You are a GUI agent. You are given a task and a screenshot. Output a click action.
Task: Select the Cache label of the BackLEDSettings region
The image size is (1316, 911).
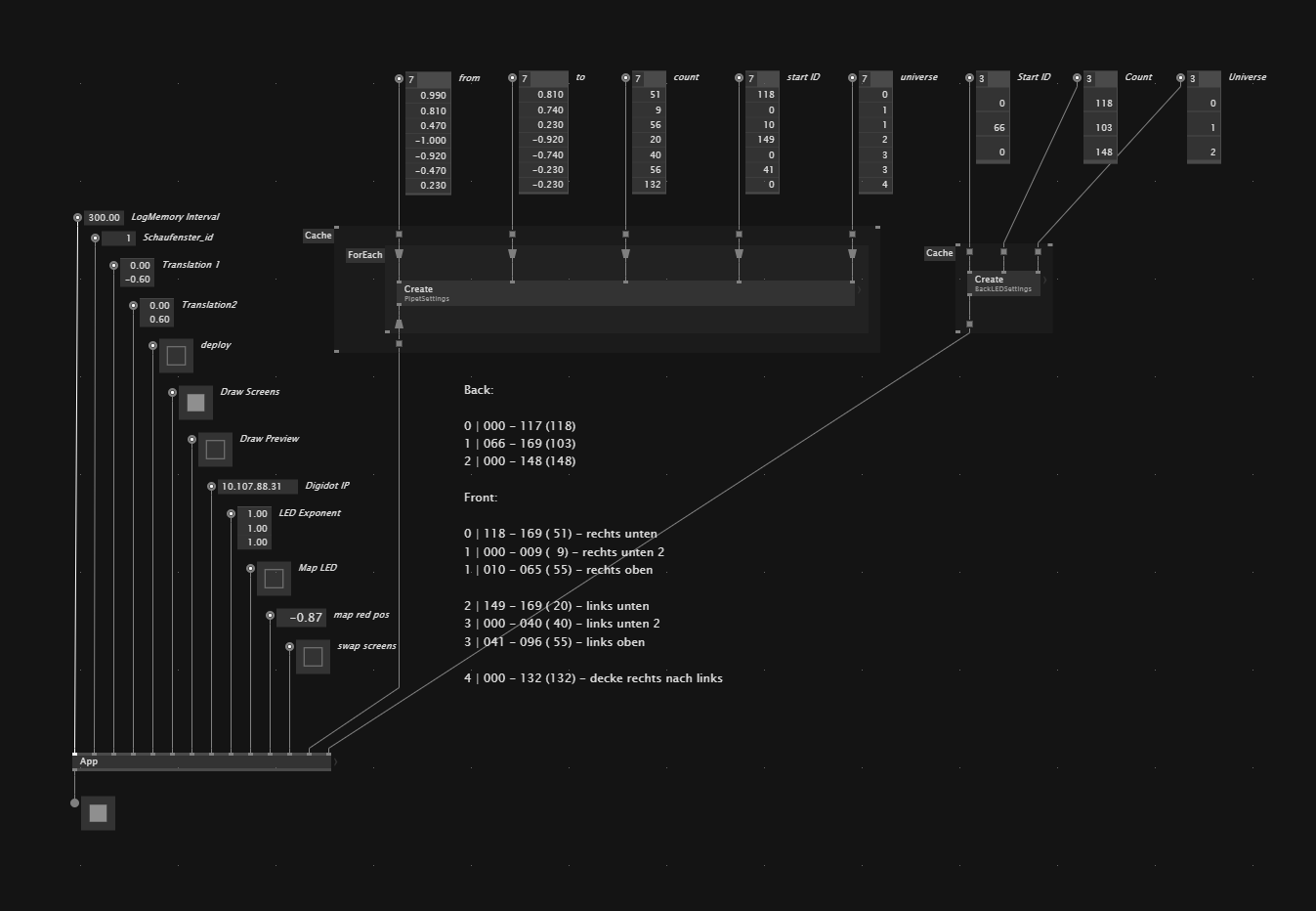939,253
